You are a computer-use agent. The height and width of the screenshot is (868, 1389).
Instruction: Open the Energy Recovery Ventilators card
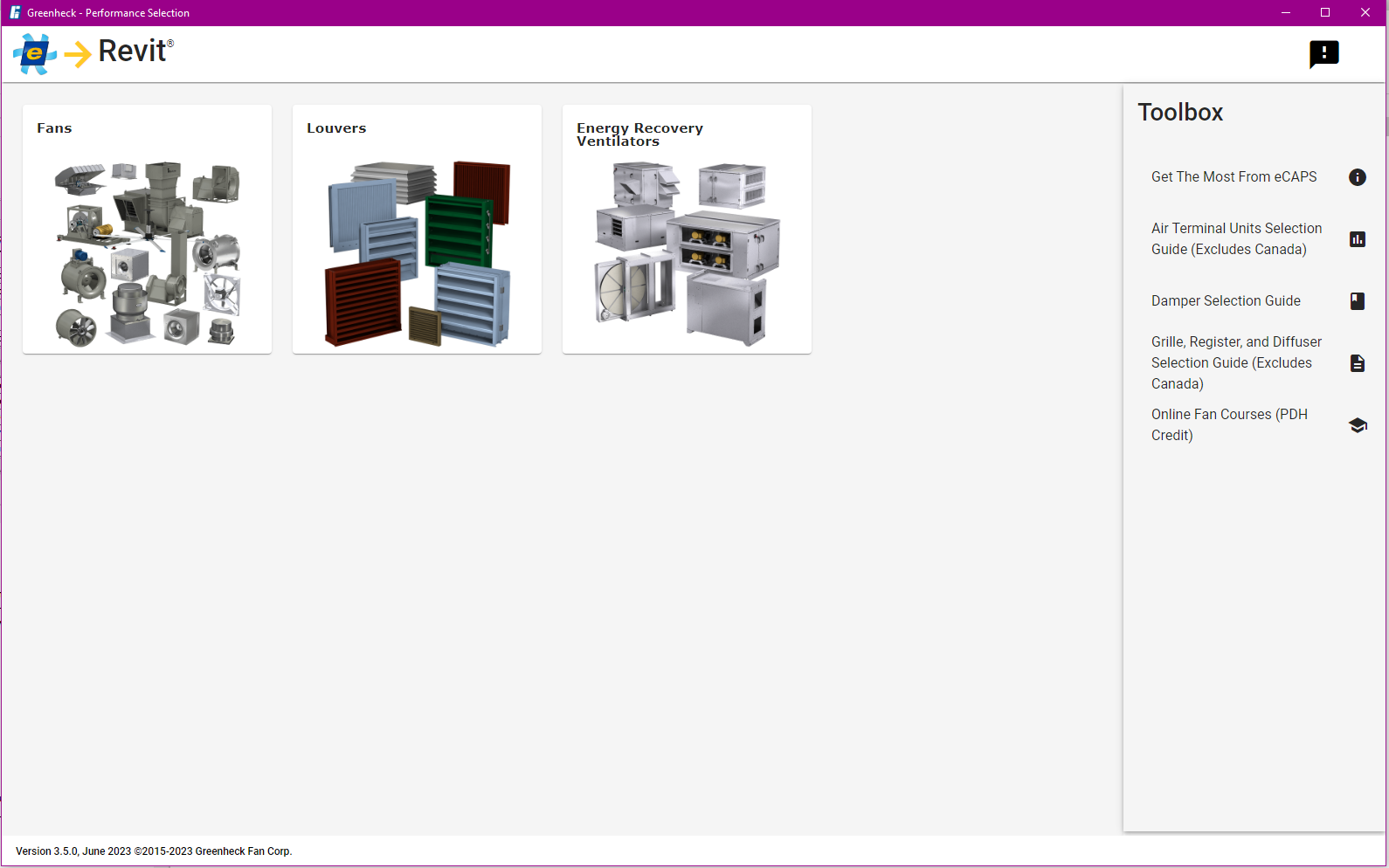point(687,230)
